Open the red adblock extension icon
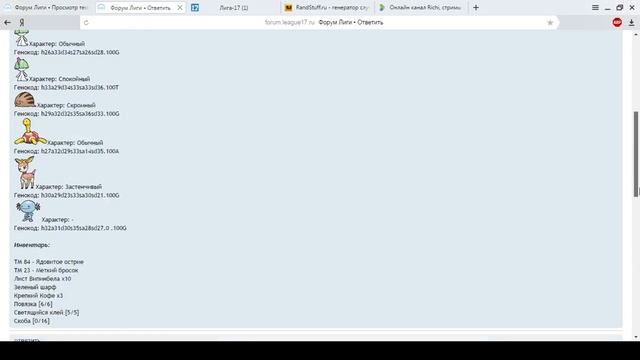Viewport: 640px width, 360px height. click(x=617, y=22)
